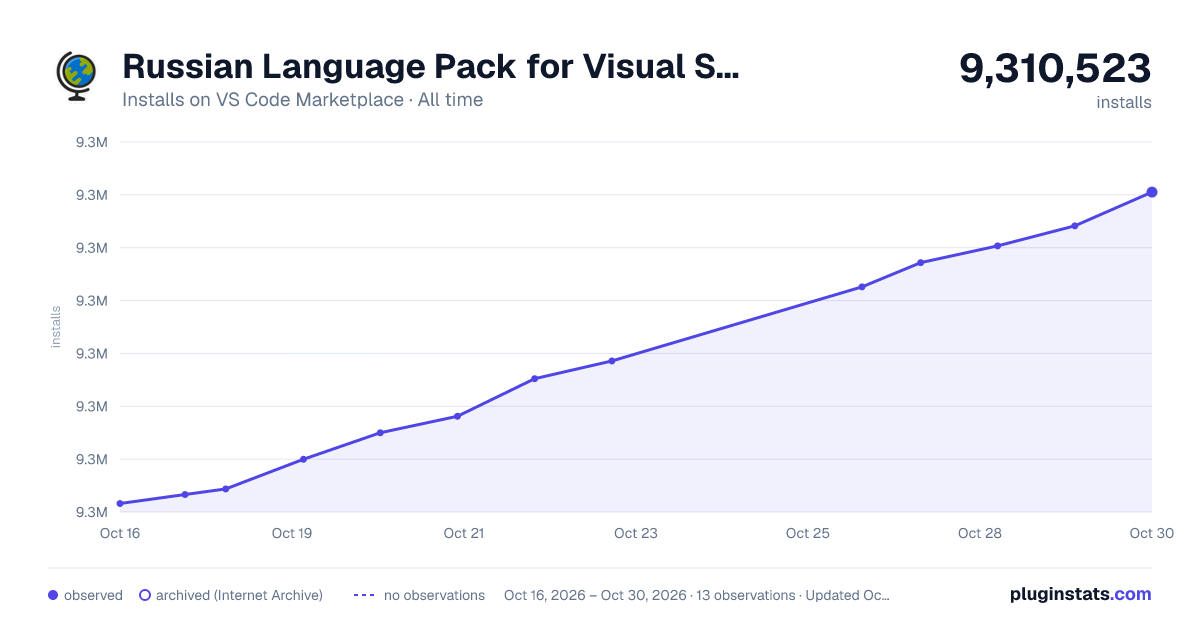Click the globe extension icon
Viewport: 1200px width, 630px height.
[76, 76]
